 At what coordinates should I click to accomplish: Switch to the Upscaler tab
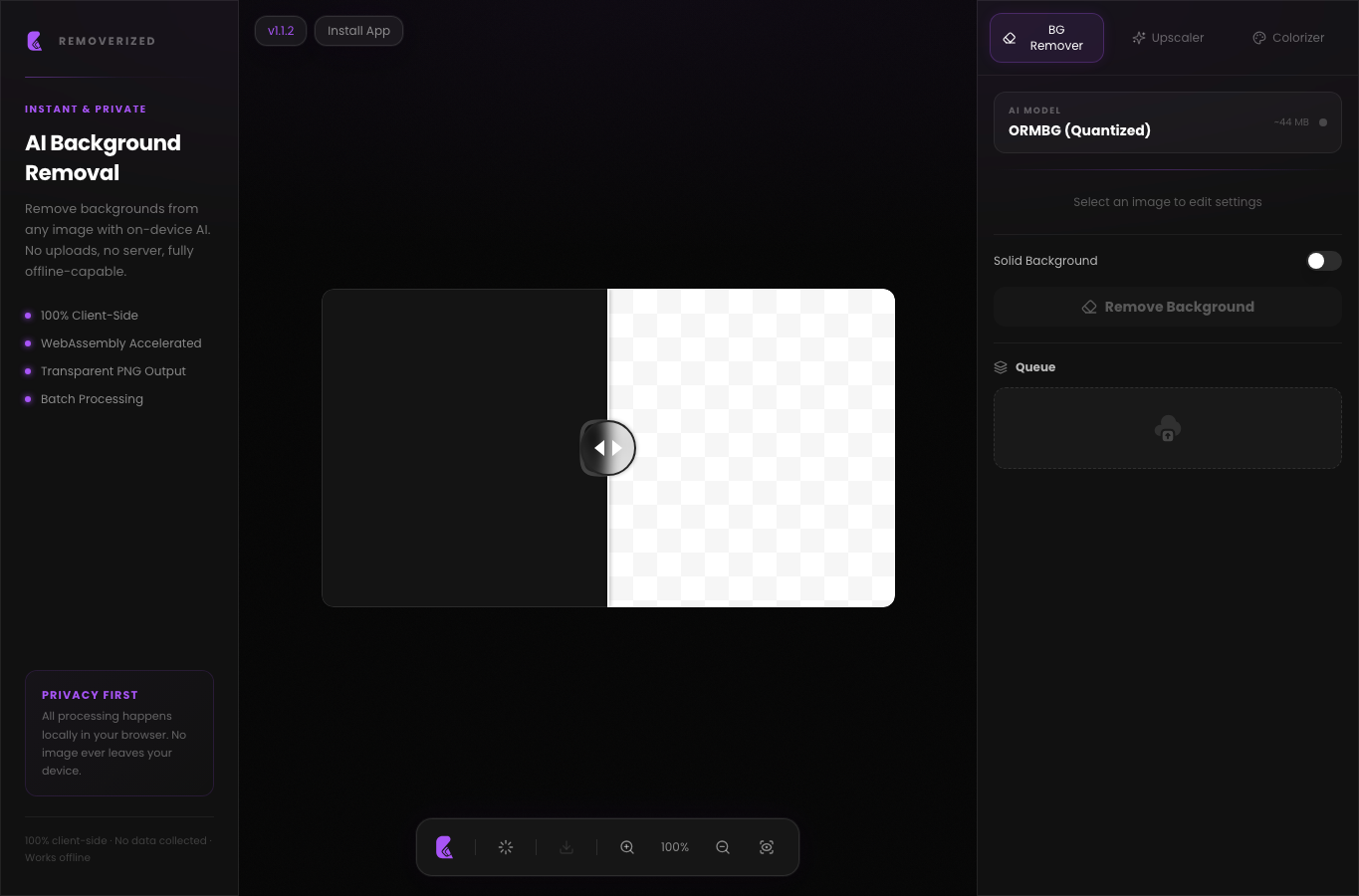[x=1168, y=38]
